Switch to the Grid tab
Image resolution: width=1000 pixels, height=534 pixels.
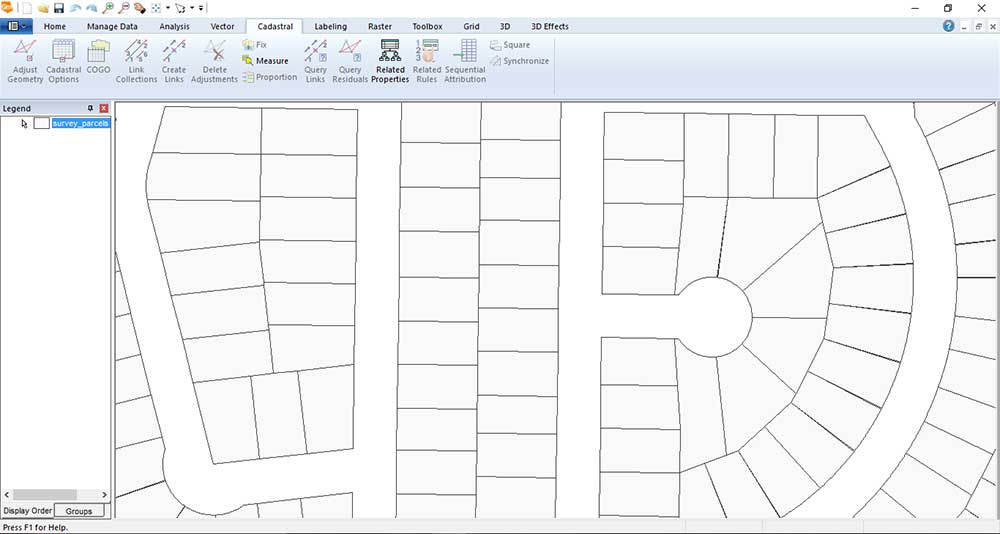[471, 26]
